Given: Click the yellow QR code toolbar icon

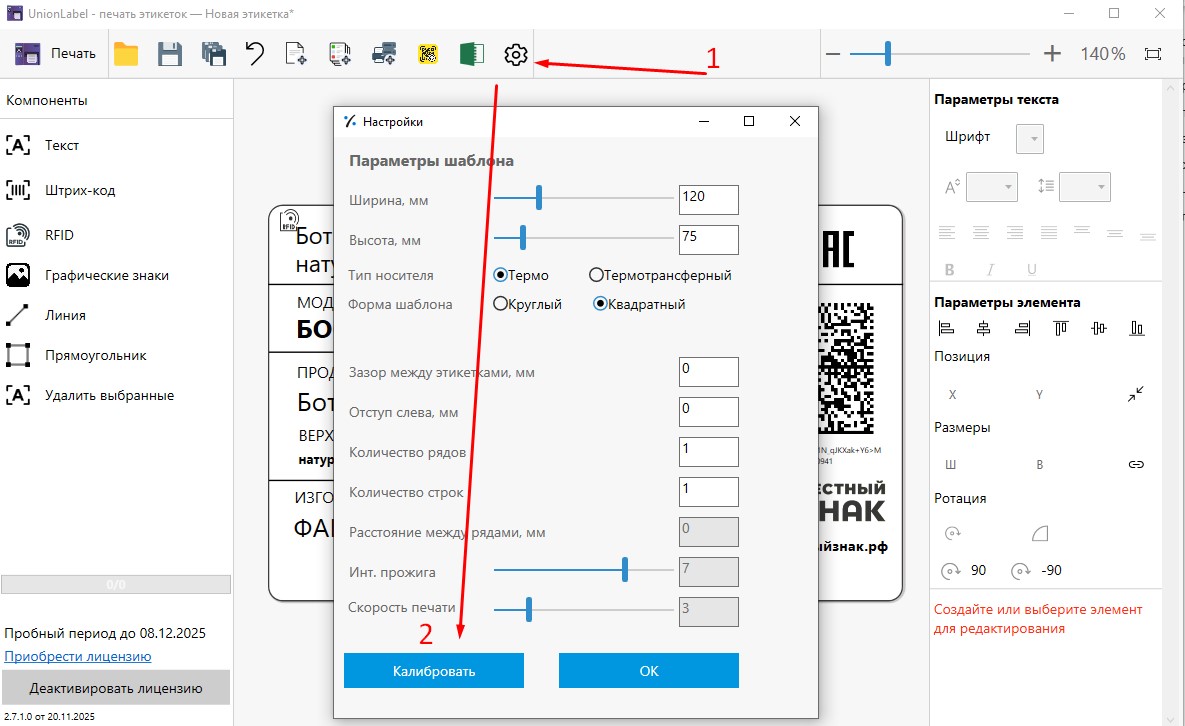Looking at the screenshot, I should [429, 55].
